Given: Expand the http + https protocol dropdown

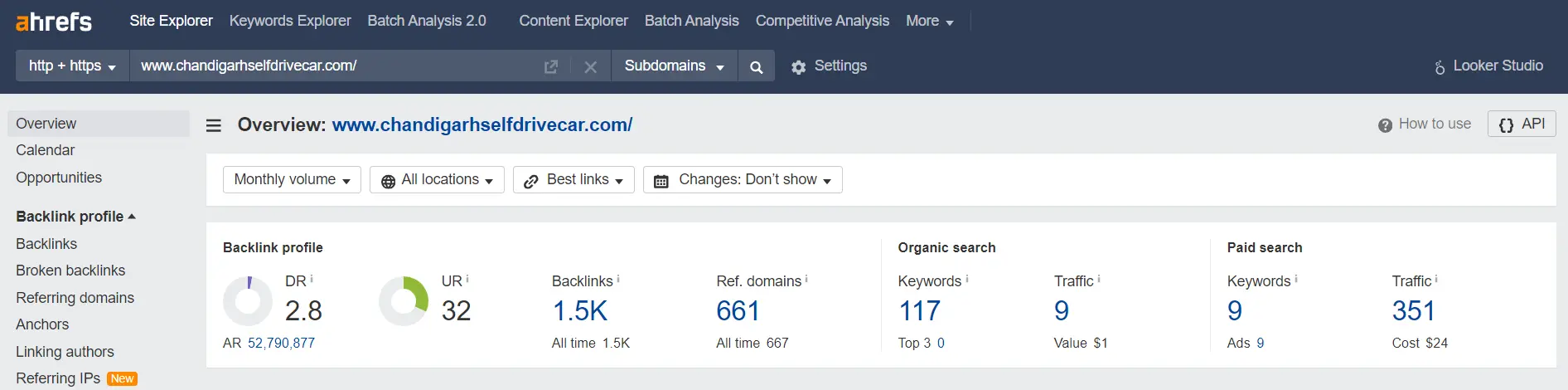Looking at the screenshot, I should (72, 66).
